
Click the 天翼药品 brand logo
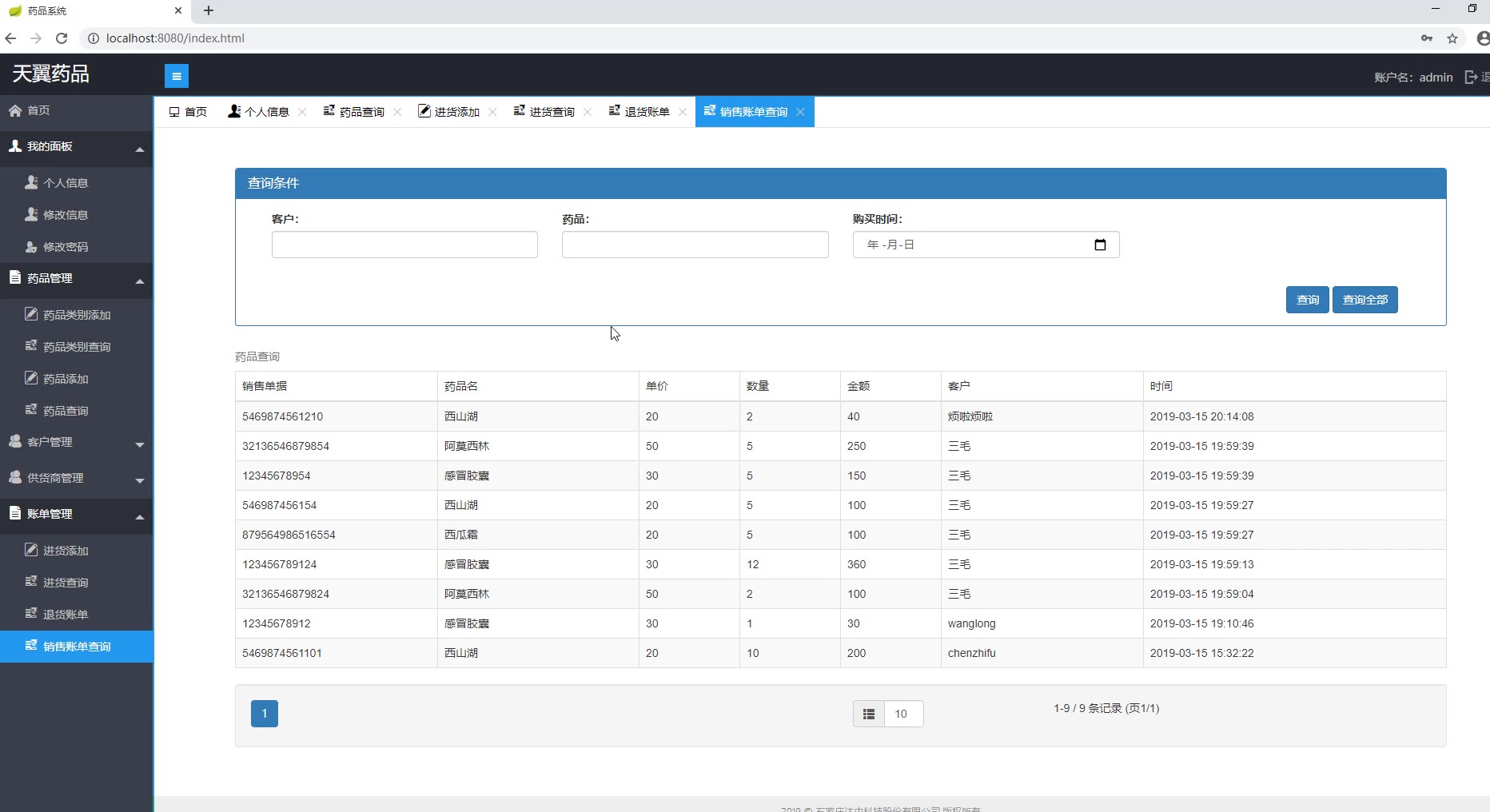pos(50,74)
